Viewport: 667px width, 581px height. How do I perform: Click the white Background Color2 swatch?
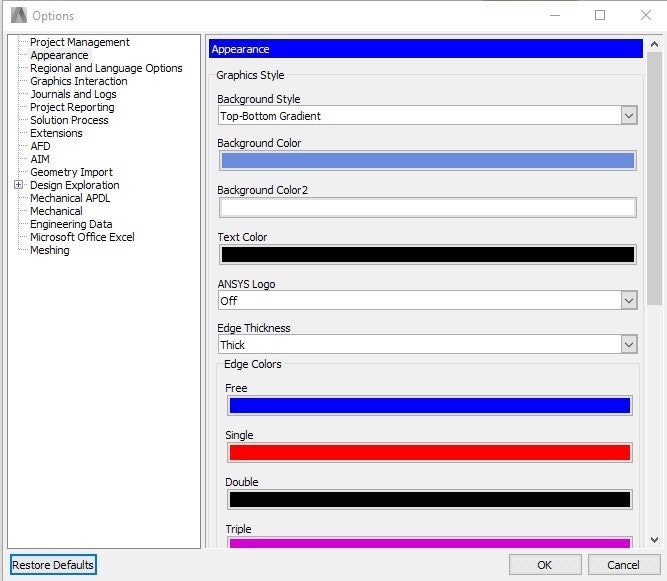[x=428, y=208]
